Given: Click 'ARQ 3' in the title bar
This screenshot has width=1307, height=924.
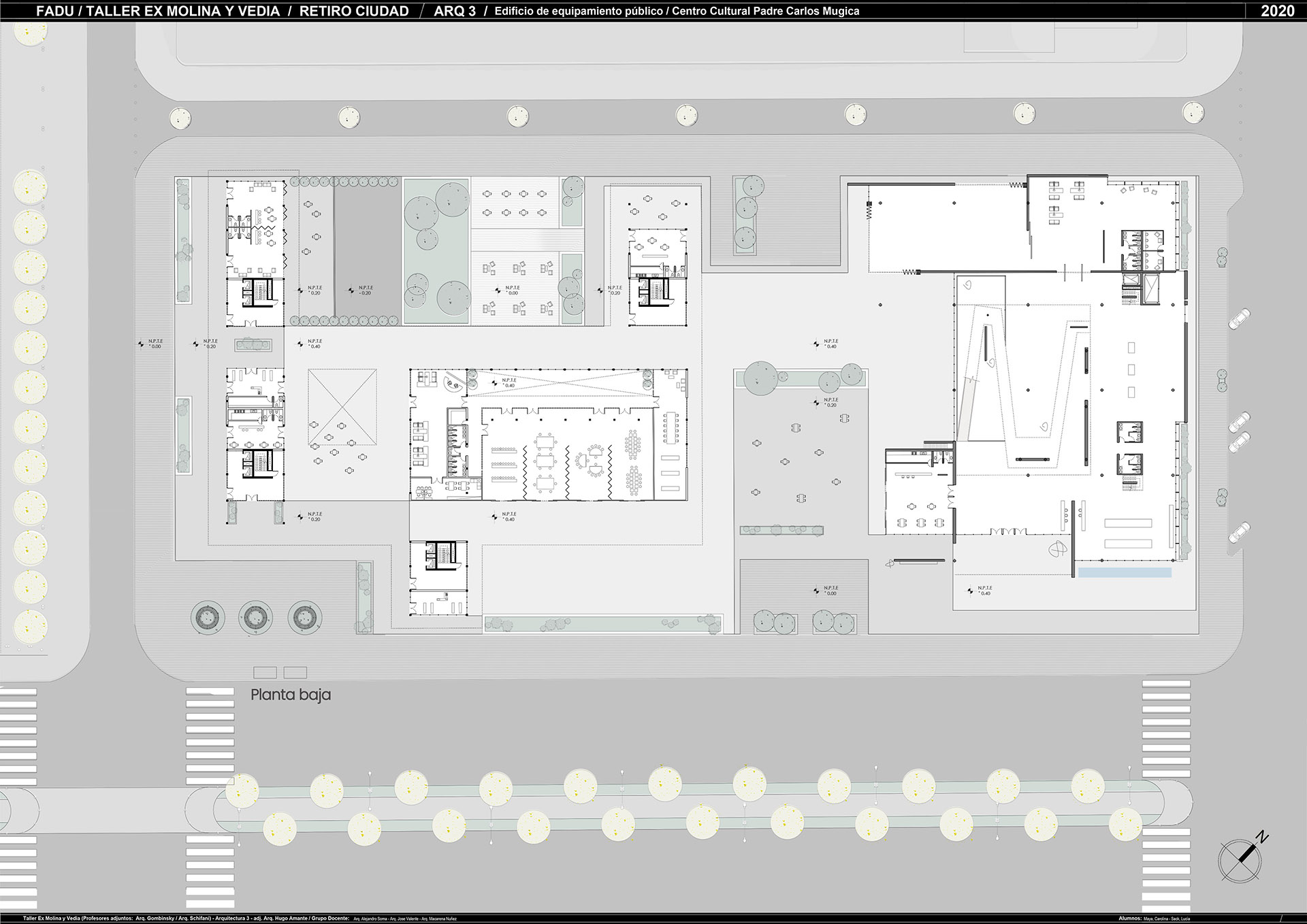Looking at the screenshot, I should click(x=455, y=11).
